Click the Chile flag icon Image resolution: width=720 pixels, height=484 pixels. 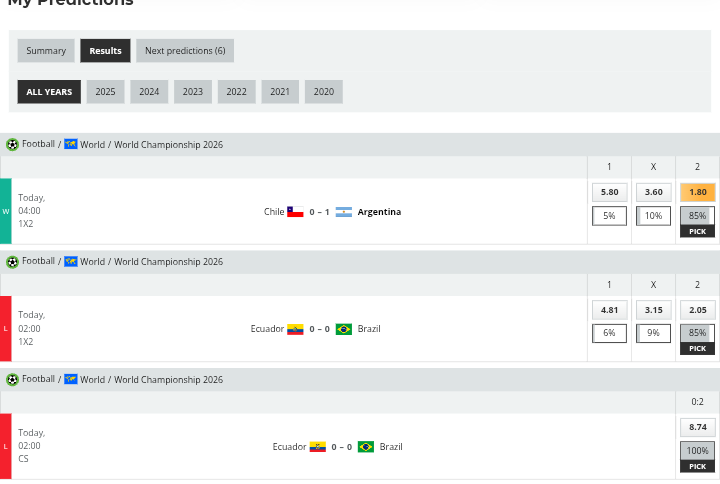pyautogui.click(x=295, y=212)
